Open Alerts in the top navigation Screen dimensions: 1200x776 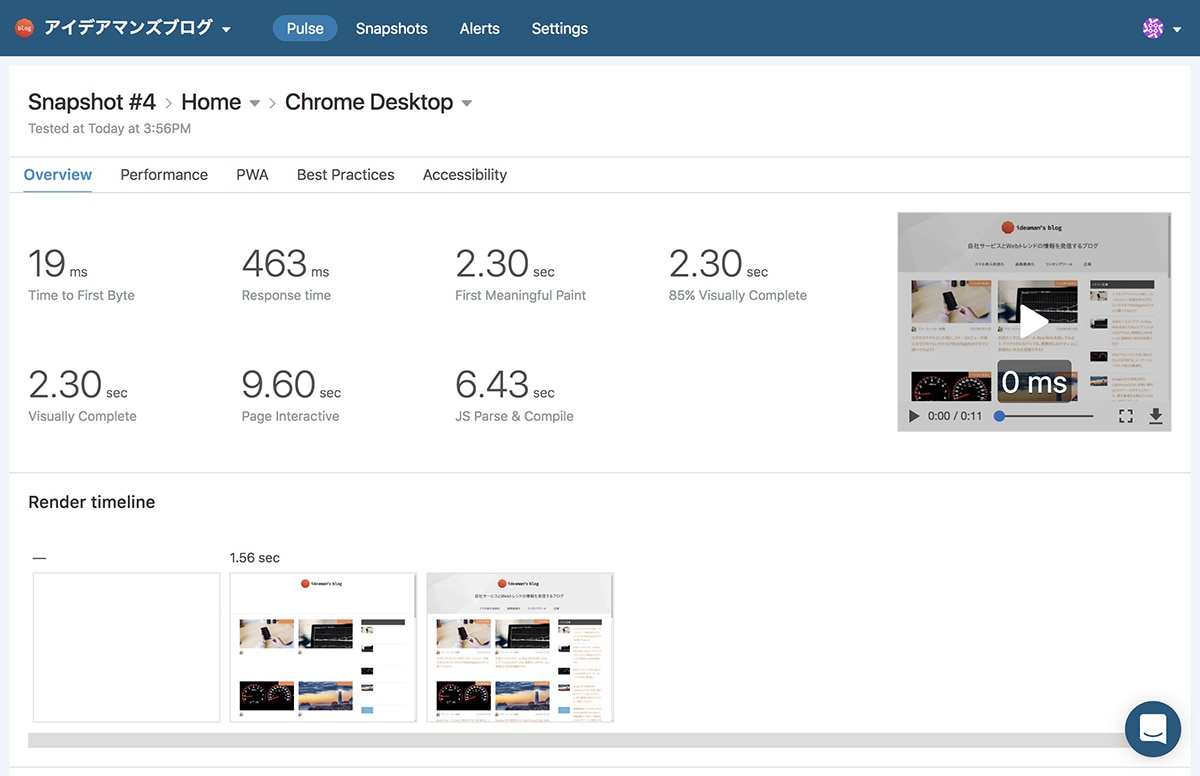(x=480, y=28)
